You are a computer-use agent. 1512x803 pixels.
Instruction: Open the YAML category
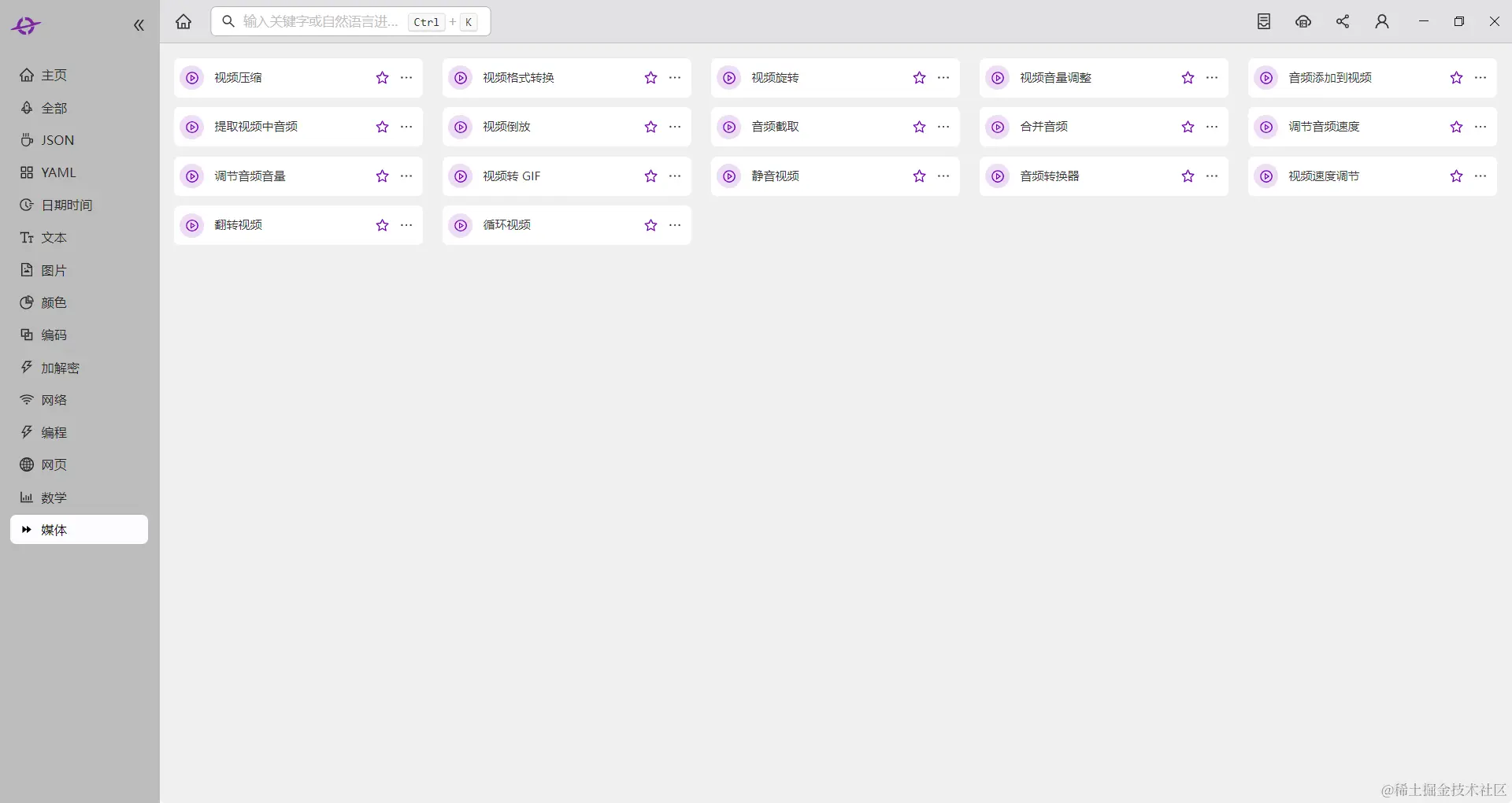pos(79,172)
